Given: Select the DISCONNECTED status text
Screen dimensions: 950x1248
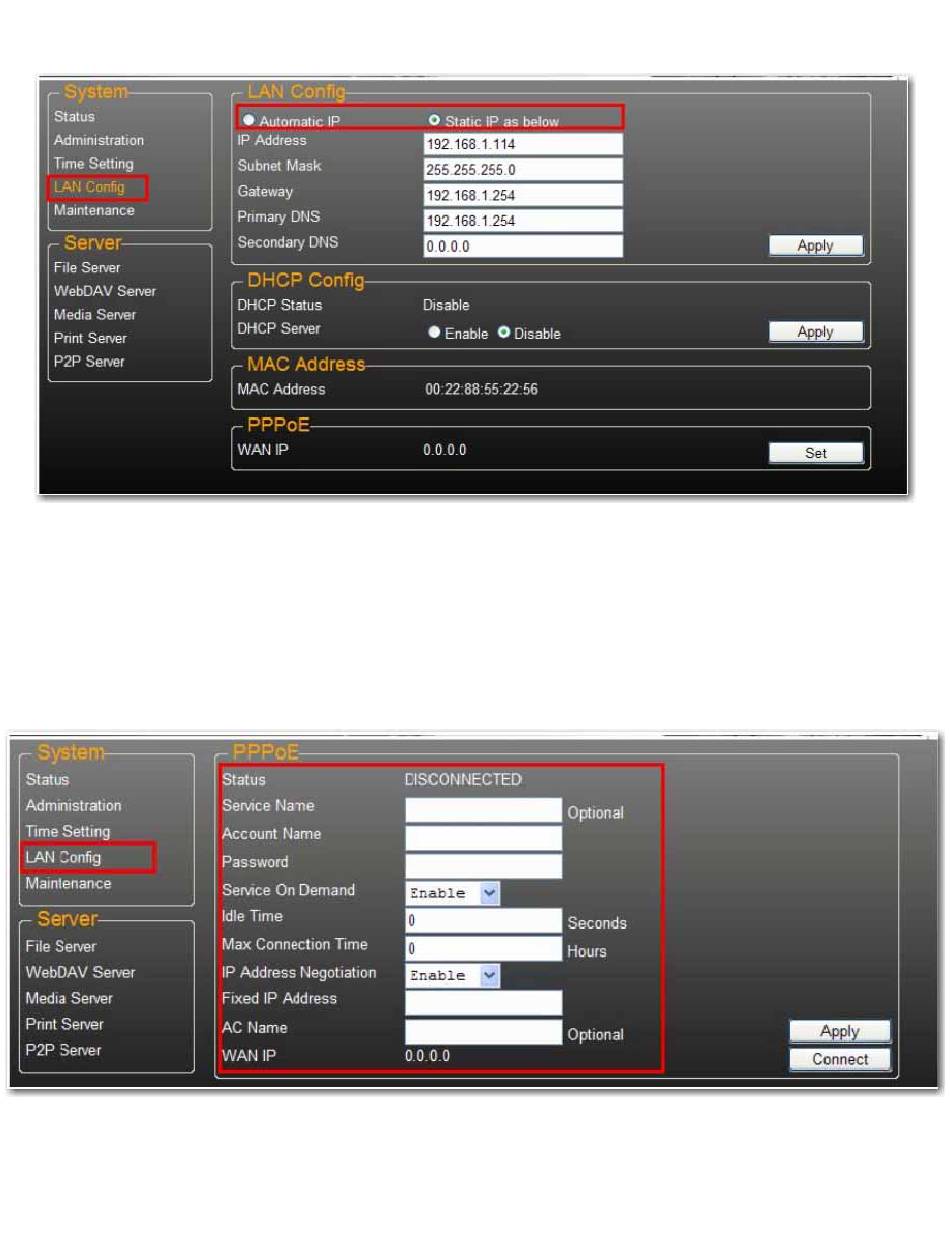Looking at the screenshot, I should point(464,780).
